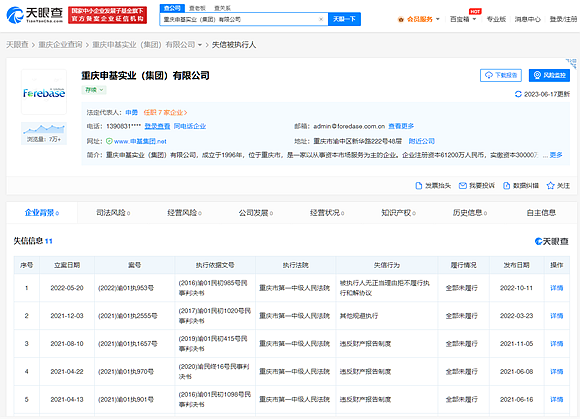580x419 pixels.
Task: Select the 查关系 search tab
Action: coord(222,8)
